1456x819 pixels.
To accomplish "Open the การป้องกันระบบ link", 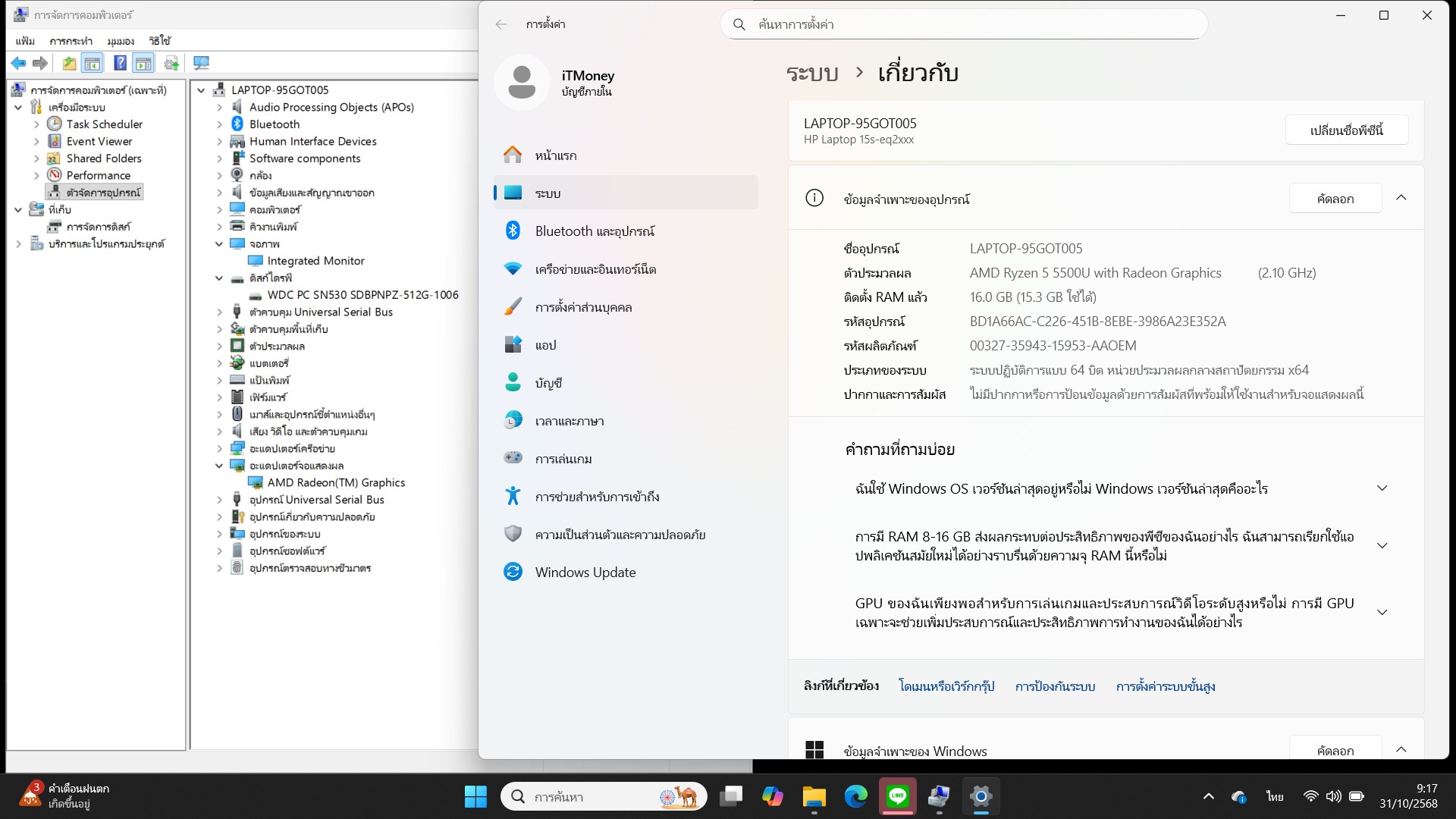I will point(1055,686).
